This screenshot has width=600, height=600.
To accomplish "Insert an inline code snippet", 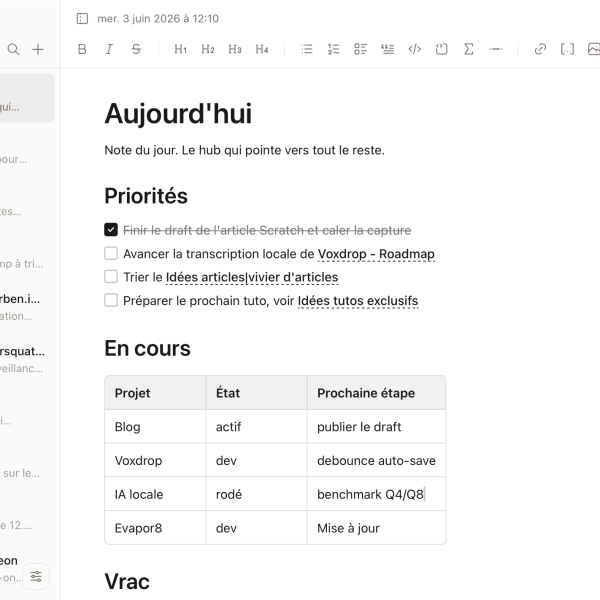I will 415,49.
